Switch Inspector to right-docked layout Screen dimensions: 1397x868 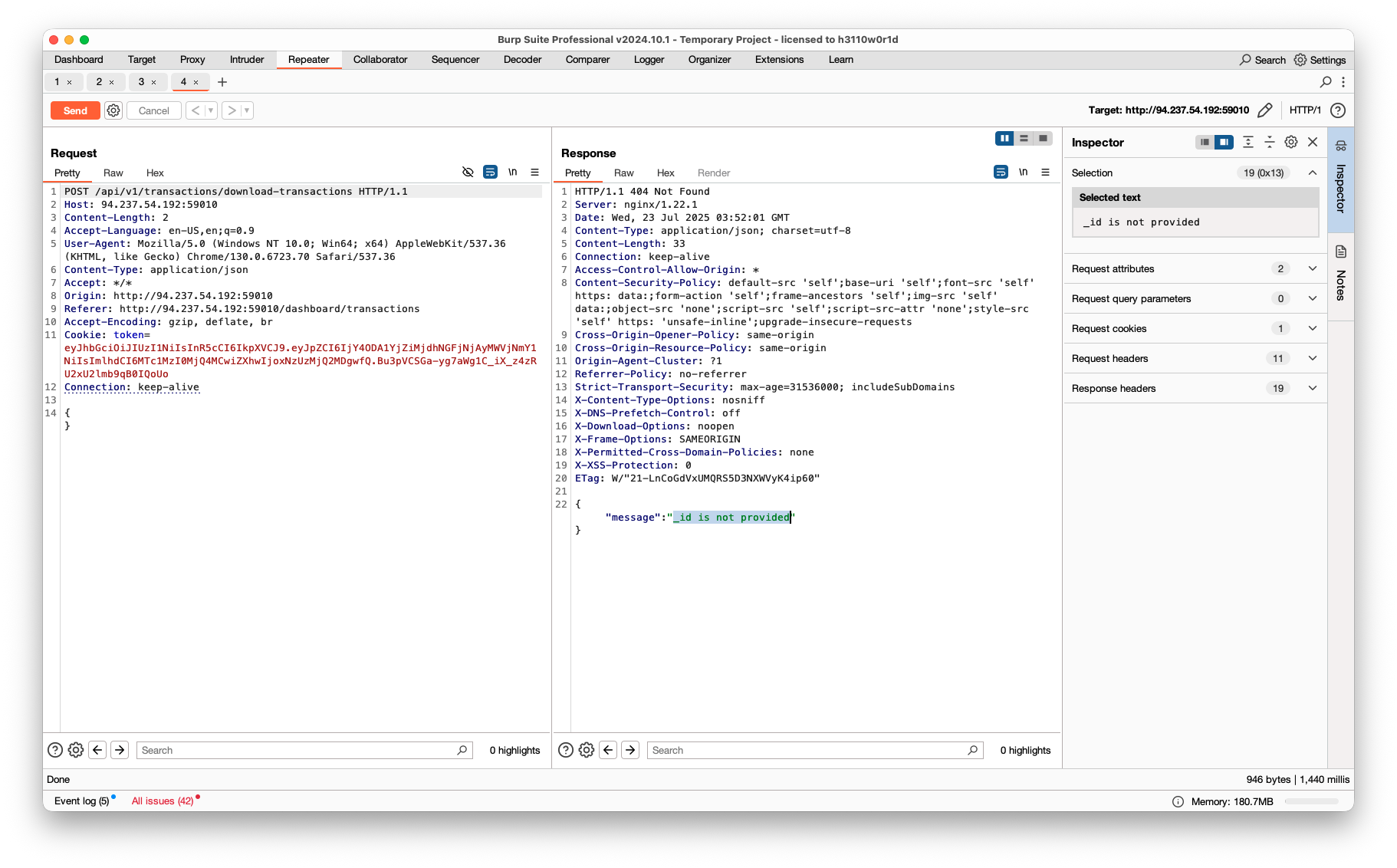1224,143
